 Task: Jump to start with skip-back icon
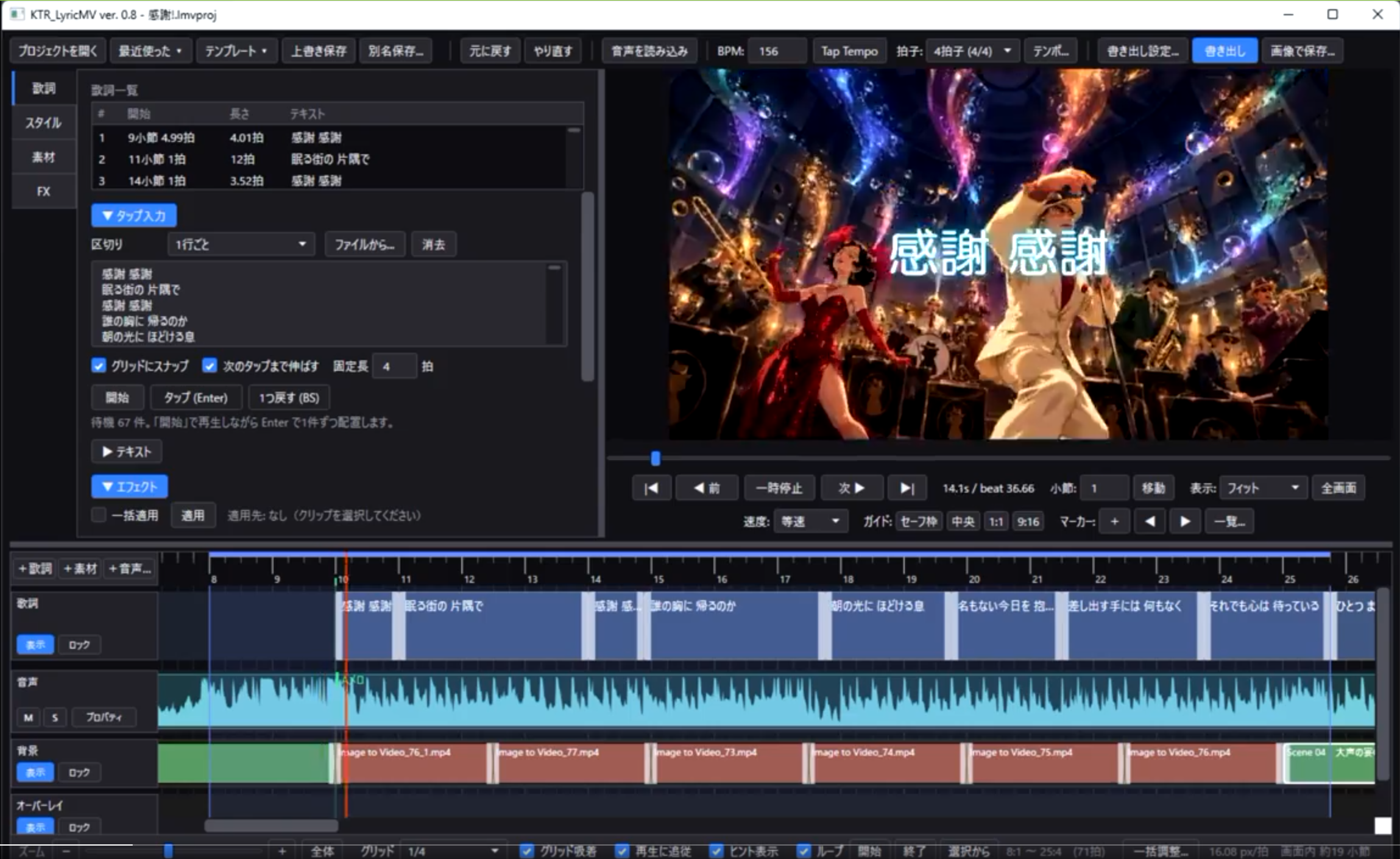tap(651, 488)
